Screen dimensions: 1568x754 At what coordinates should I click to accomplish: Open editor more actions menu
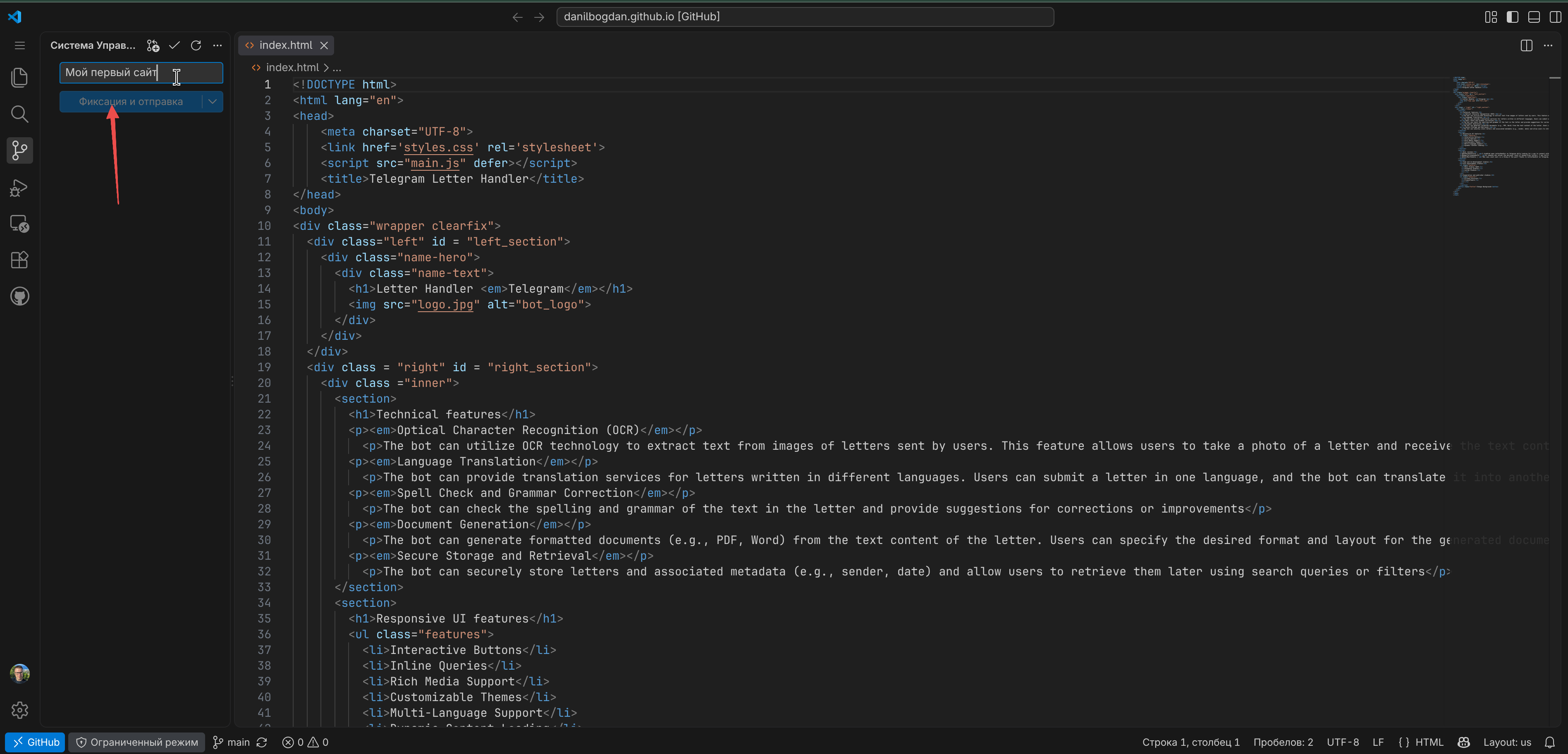[x=1548, y=45]
